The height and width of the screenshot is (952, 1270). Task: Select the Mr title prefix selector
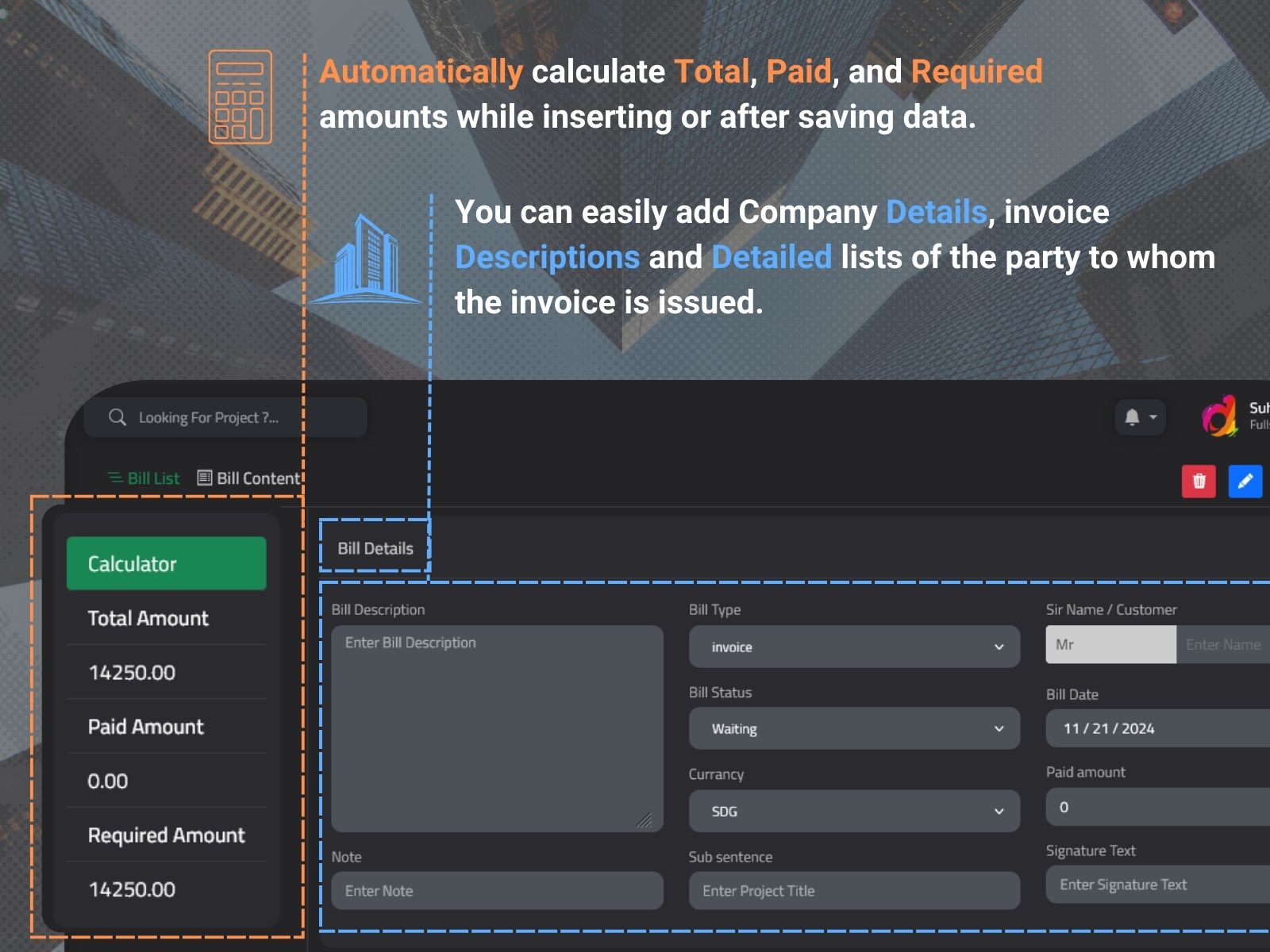(1110, 644)
